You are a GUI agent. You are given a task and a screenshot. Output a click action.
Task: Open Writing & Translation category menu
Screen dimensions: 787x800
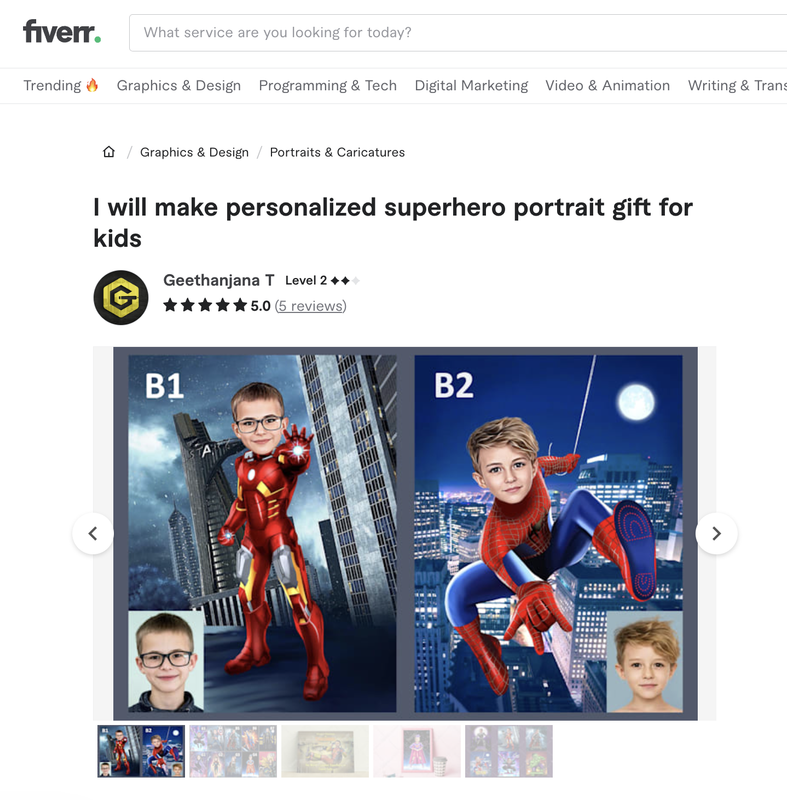click(737, 85)
